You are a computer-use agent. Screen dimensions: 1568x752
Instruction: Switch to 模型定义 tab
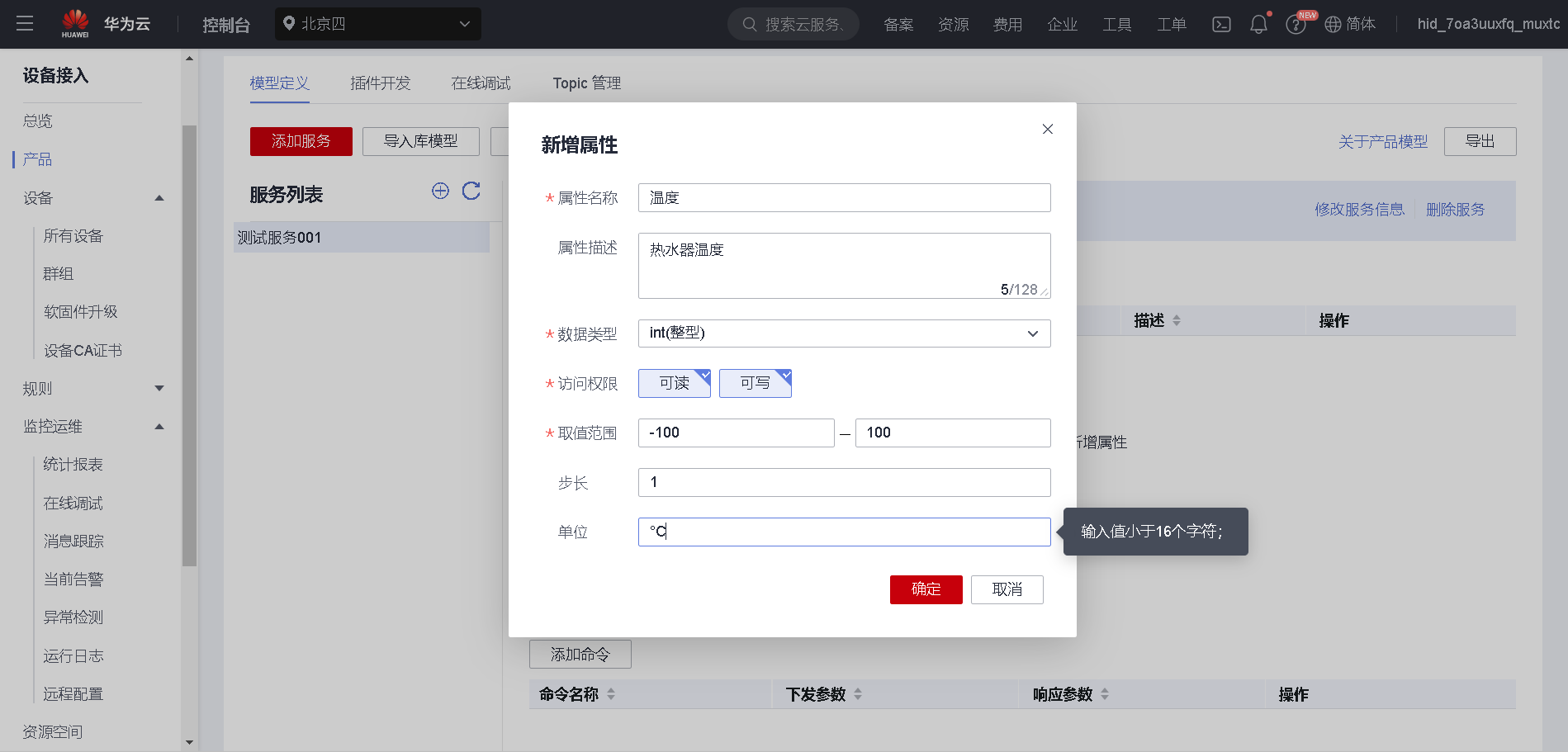pos(280,83)
